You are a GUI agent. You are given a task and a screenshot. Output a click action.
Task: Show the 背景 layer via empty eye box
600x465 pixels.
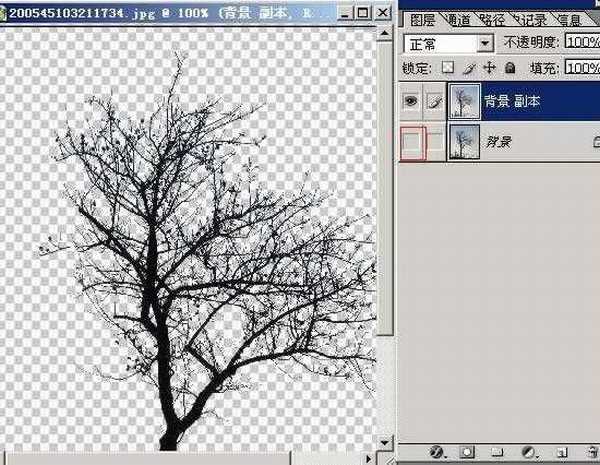pos(411,142)
